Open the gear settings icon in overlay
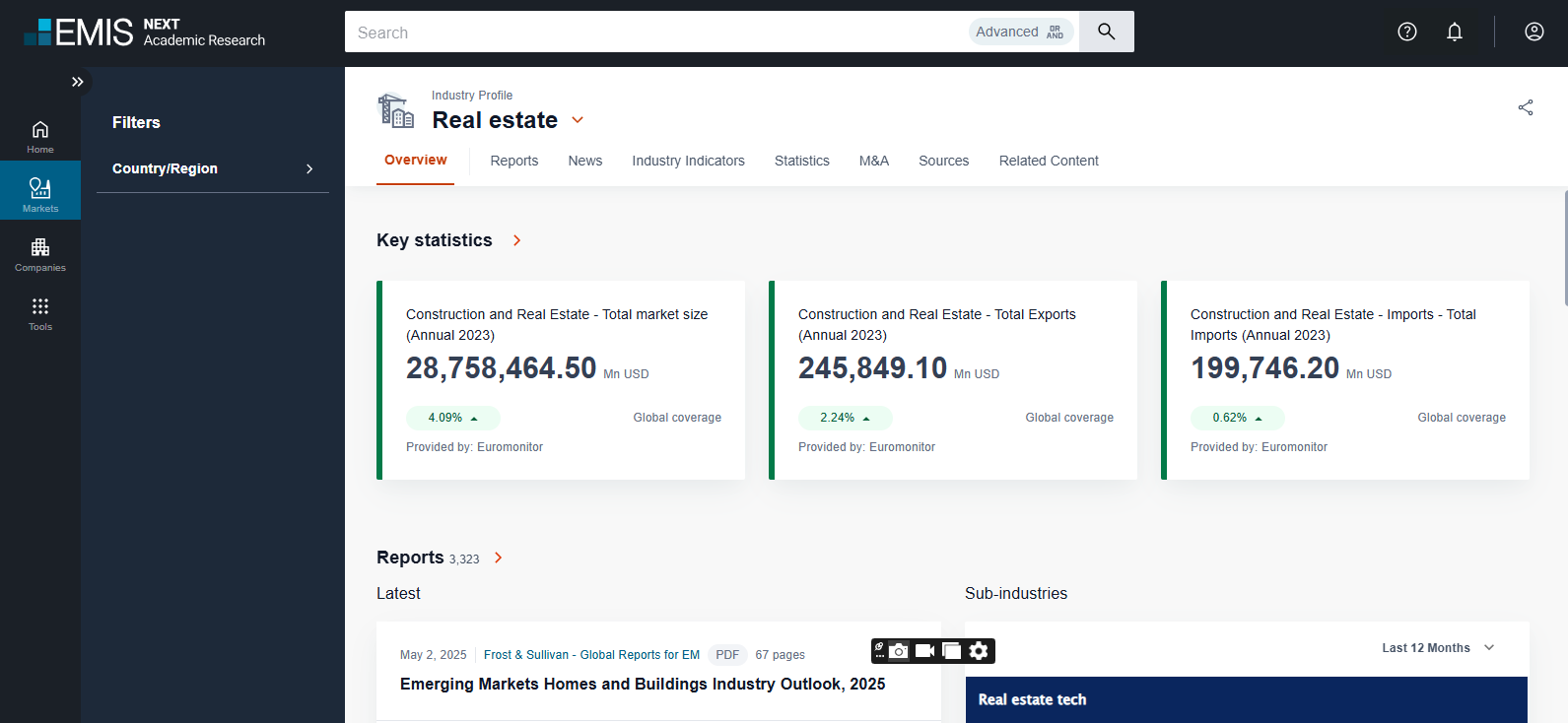The height and width of the screenshot is (723, 1568). (979, 651)
